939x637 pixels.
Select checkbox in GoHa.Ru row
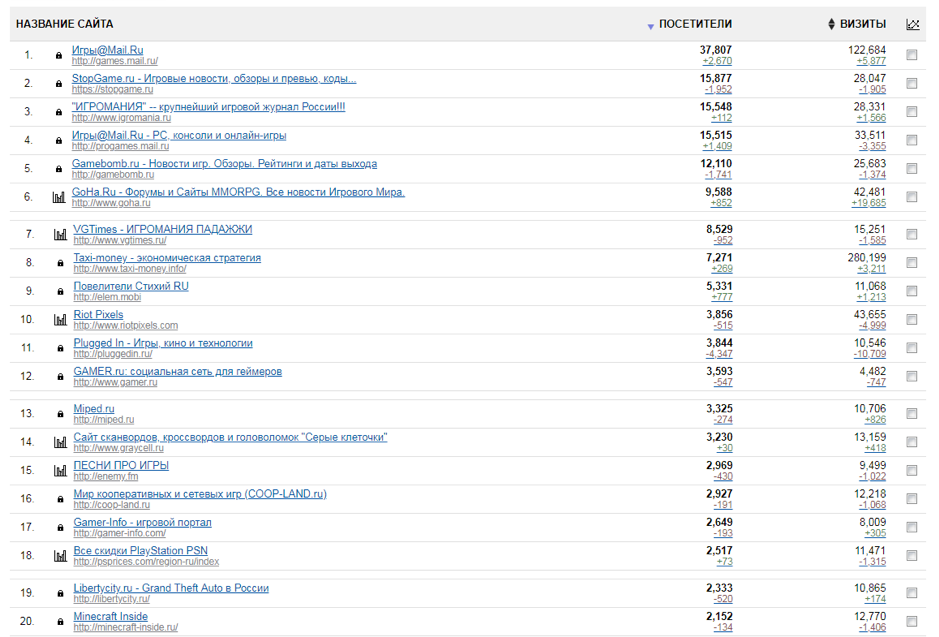[911, 197]
